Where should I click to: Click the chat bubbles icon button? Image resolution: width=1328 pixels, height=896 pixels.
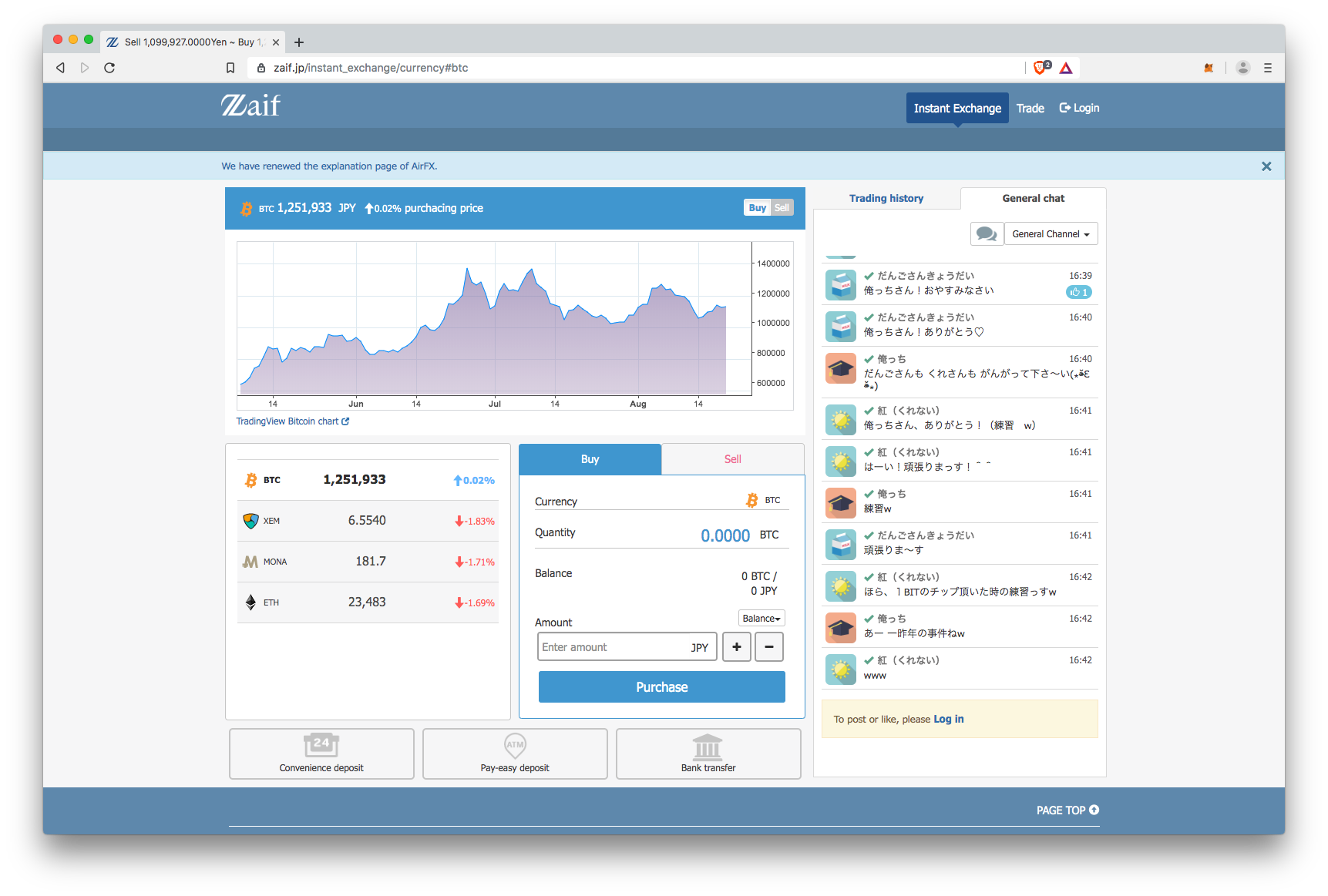click(x=987, y=233)
